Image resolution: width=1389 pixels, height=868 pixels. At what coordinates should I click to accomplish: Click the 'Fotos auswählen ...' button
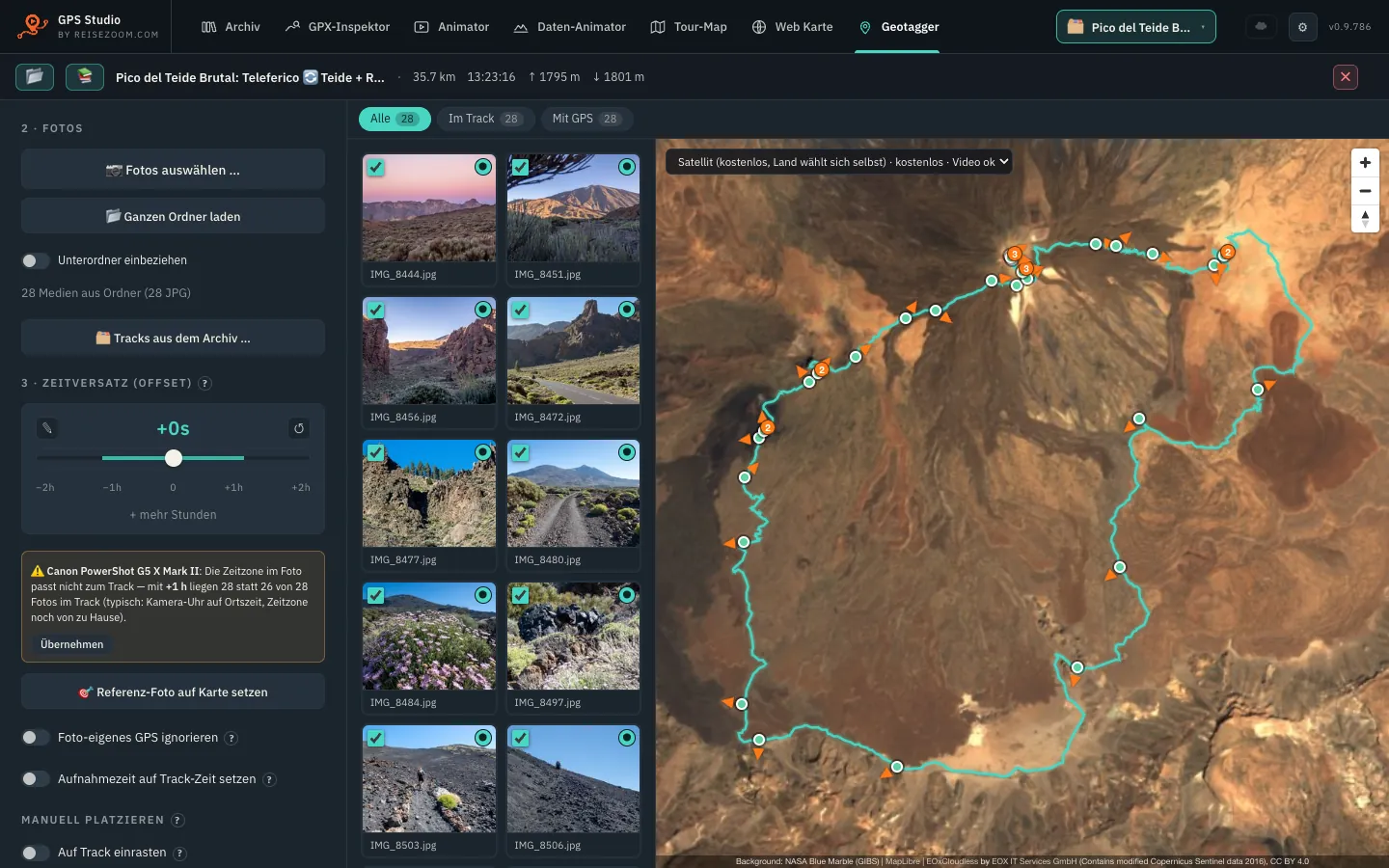(173, 170)
